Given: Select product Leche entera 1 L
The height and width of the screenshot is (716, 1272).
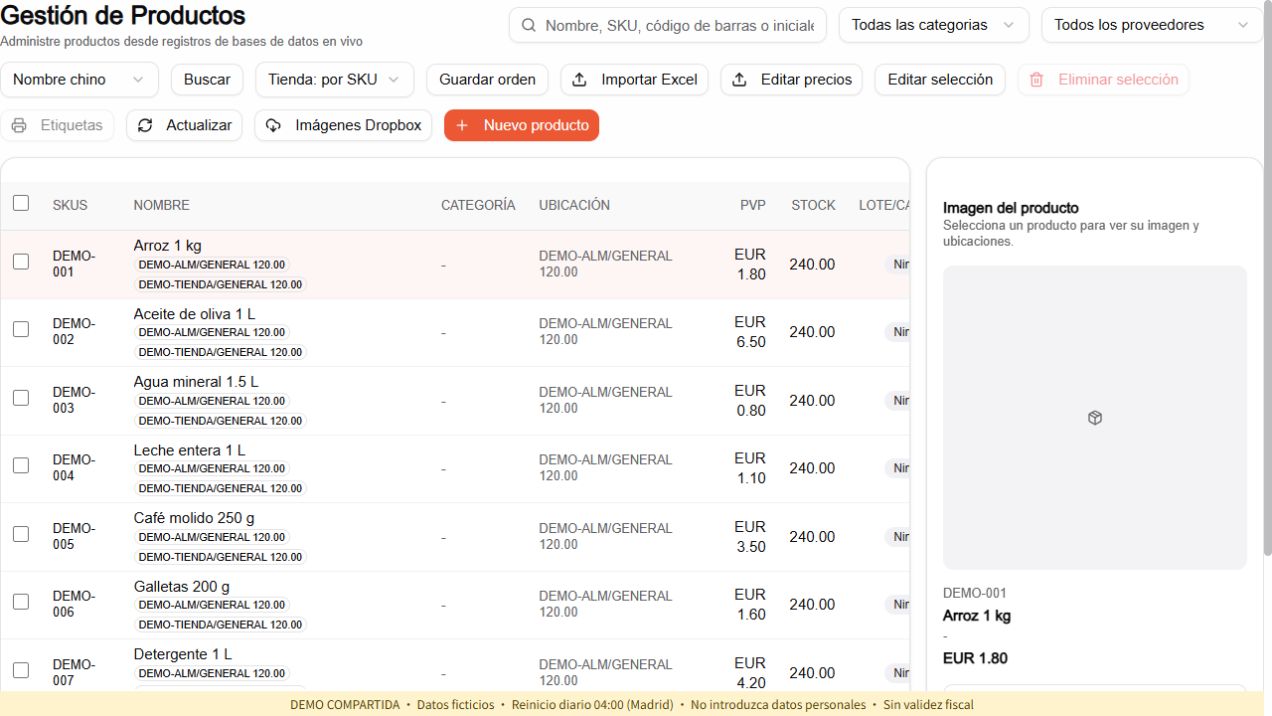Looking at the screenshot, I should (189, 450).
